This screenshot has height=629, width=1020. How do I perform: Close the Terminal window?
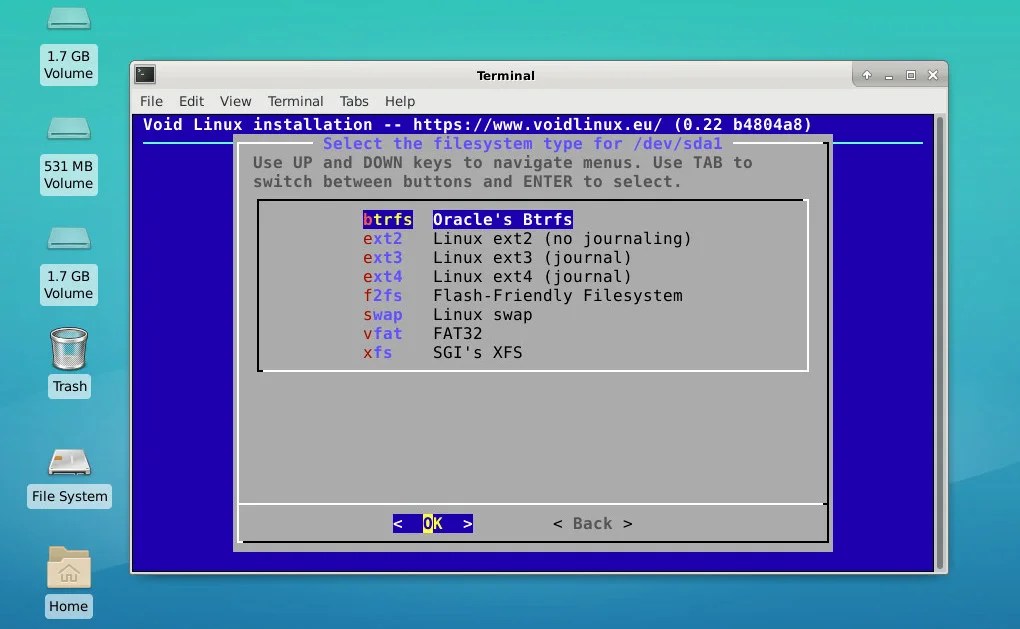(x=933, y=75)
